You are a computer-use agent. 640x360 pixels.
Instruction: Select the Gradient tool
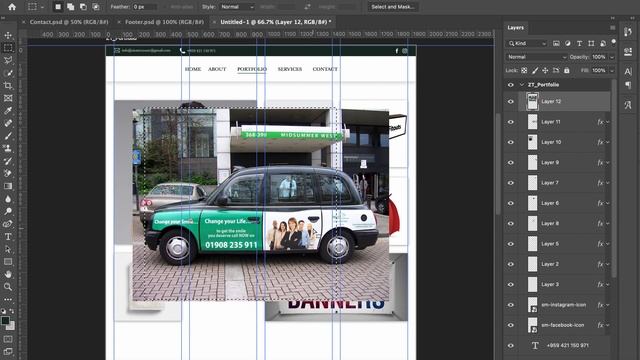click(8, 186)
